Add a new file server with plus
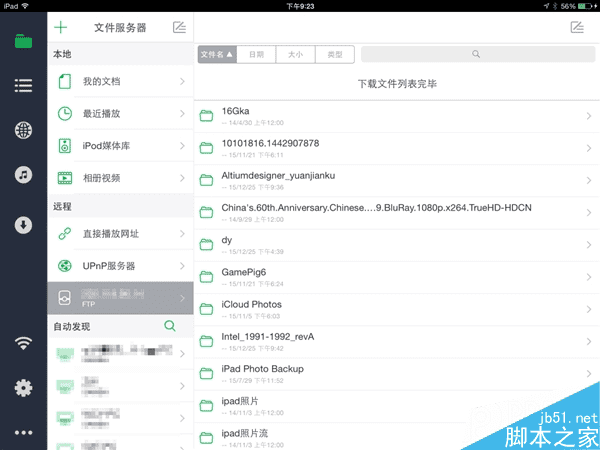This screenshot has height=450, width=600. coord(60,27)
